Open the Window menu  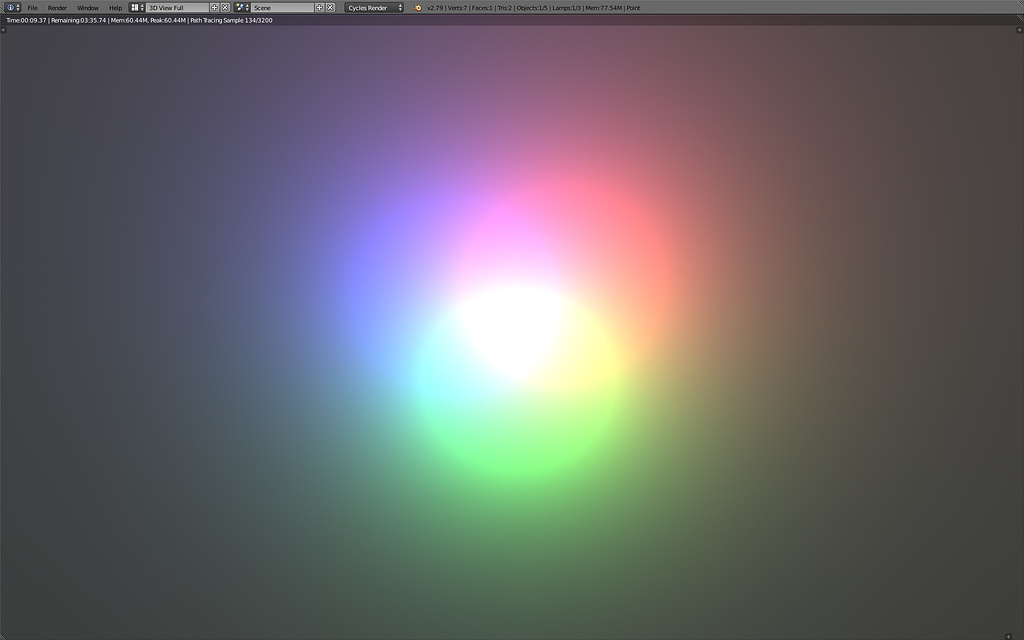pyautogui.click(x=88, y=8)
